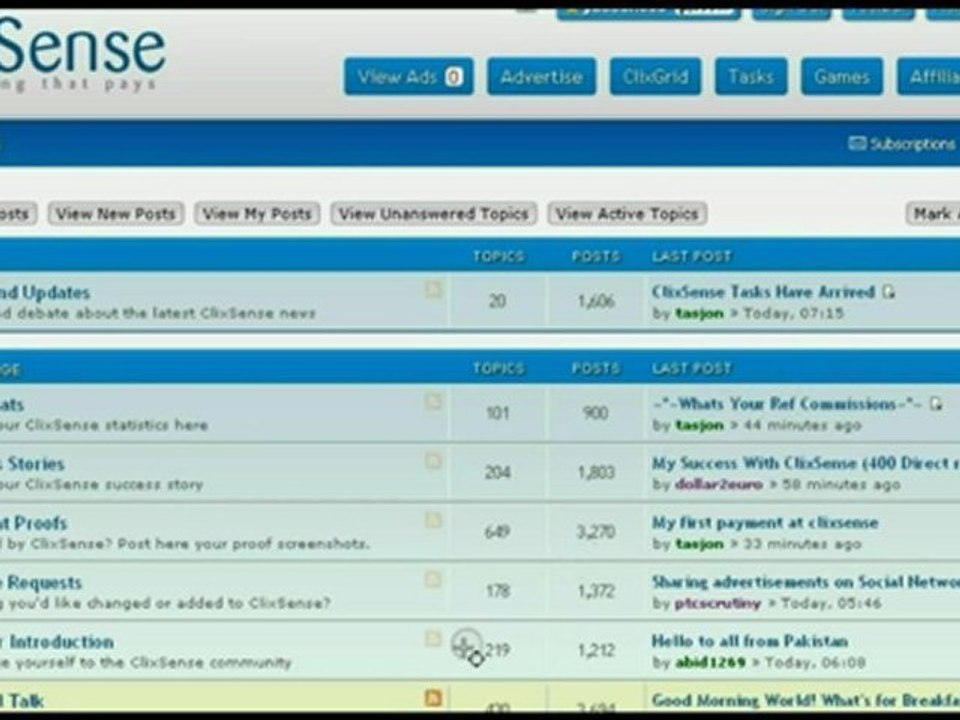Open the Payment Proofs forum
The image size is (960, 720).
(34, 523)
